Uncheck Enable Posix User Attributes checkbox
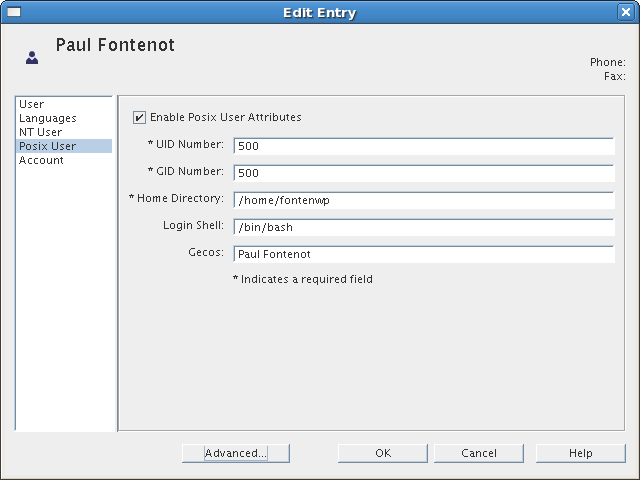Screen dimensions: 640x480 point(139,118)
